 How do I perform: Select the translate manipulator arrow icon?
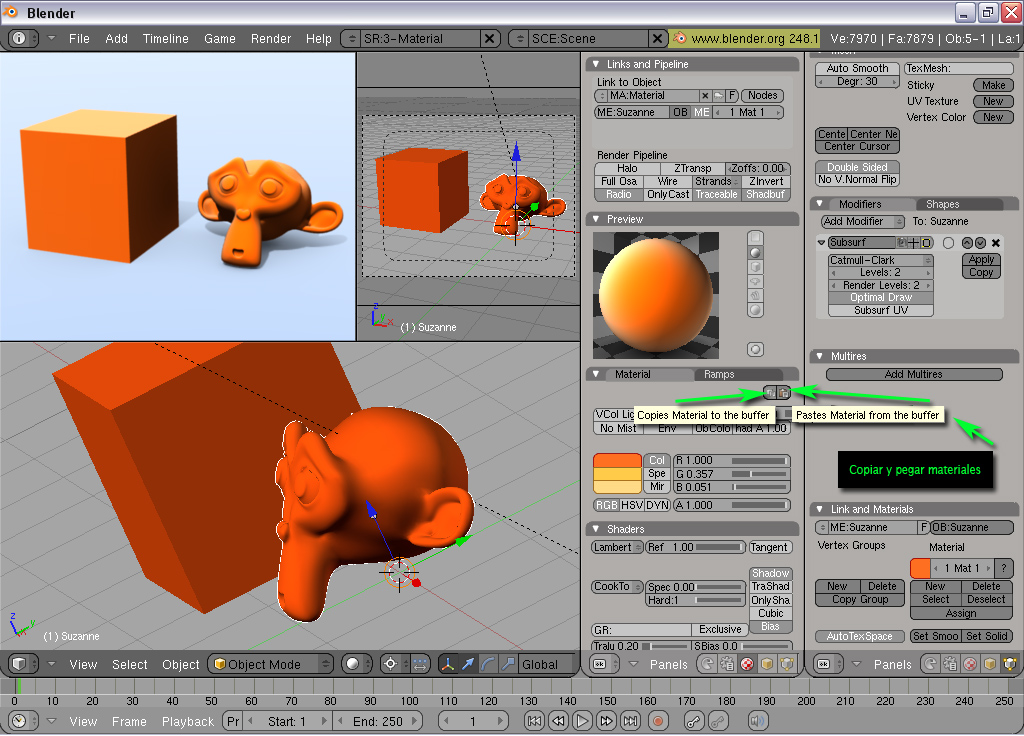tap(468, 664)
